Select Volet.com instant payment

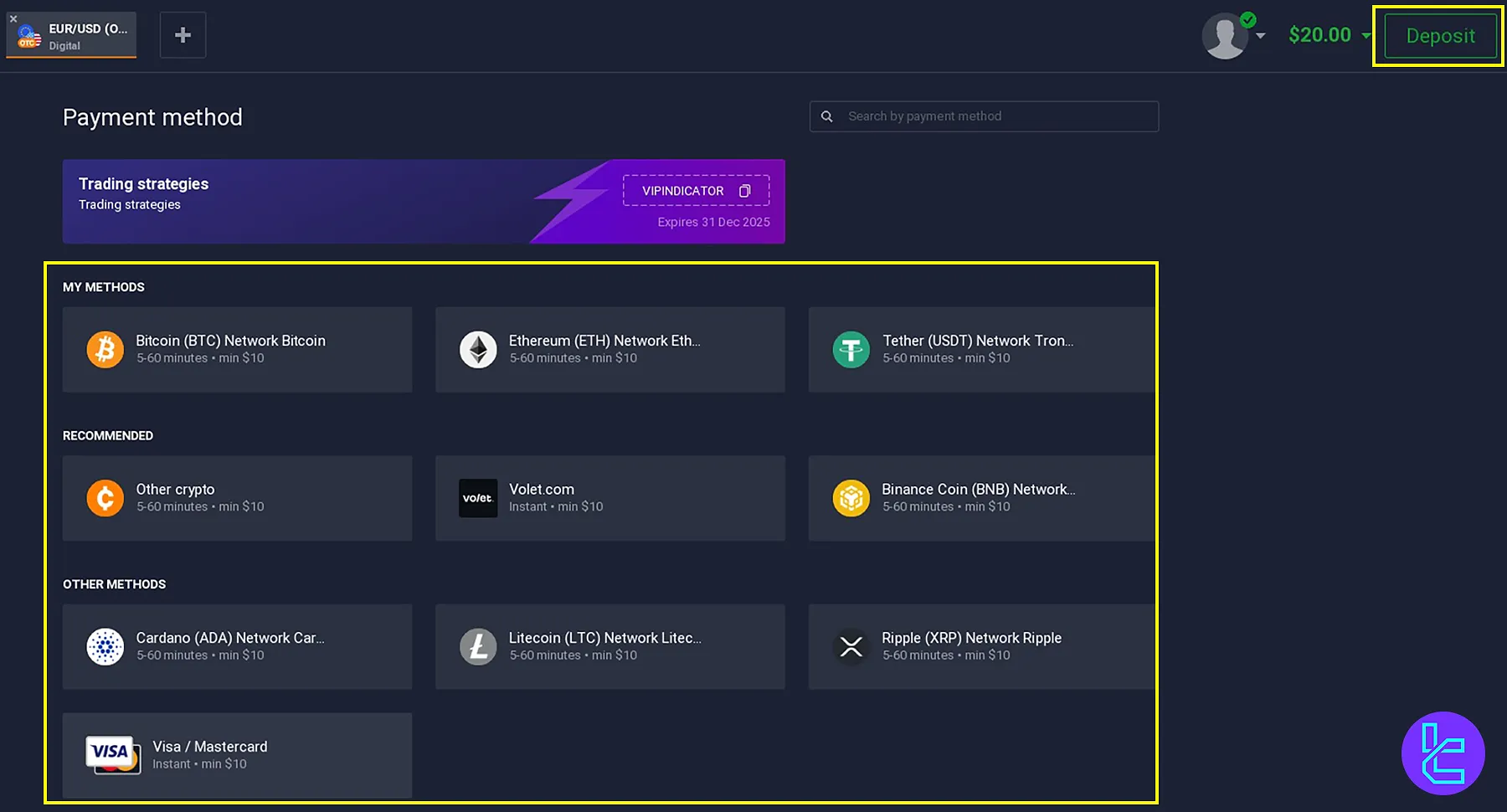610,498
